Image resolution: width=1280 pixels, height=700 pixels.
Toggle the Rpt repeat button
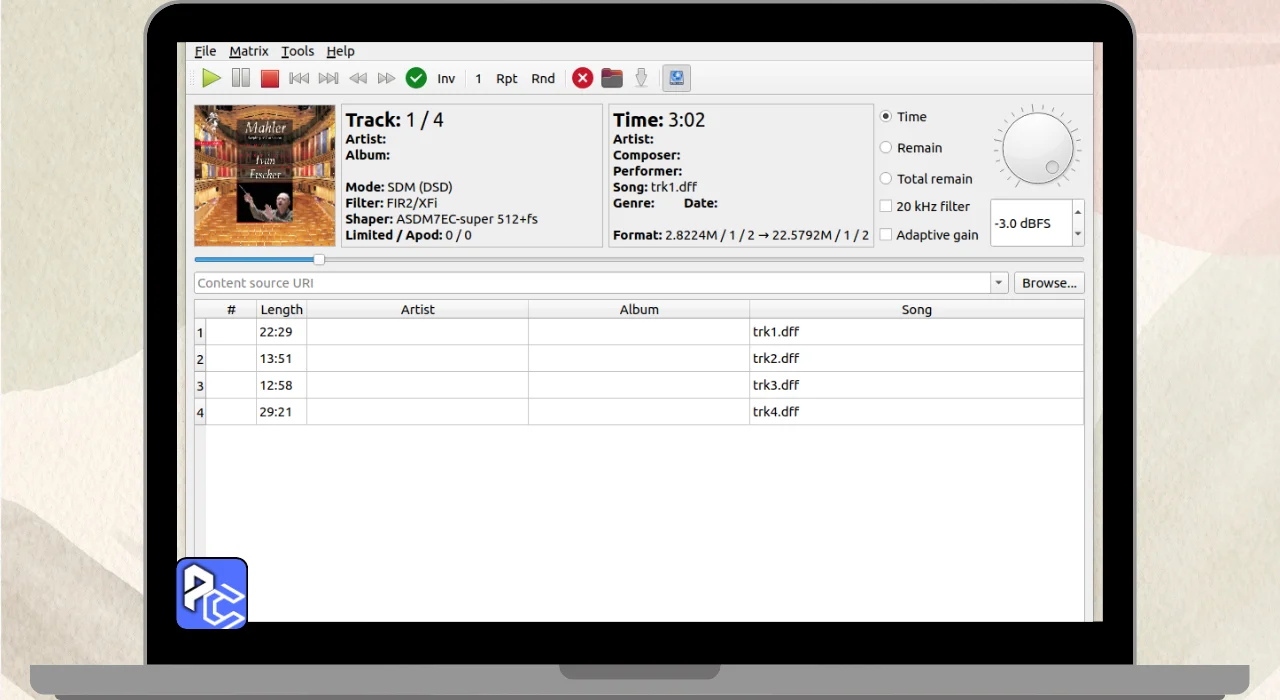(x=507, y=78)
